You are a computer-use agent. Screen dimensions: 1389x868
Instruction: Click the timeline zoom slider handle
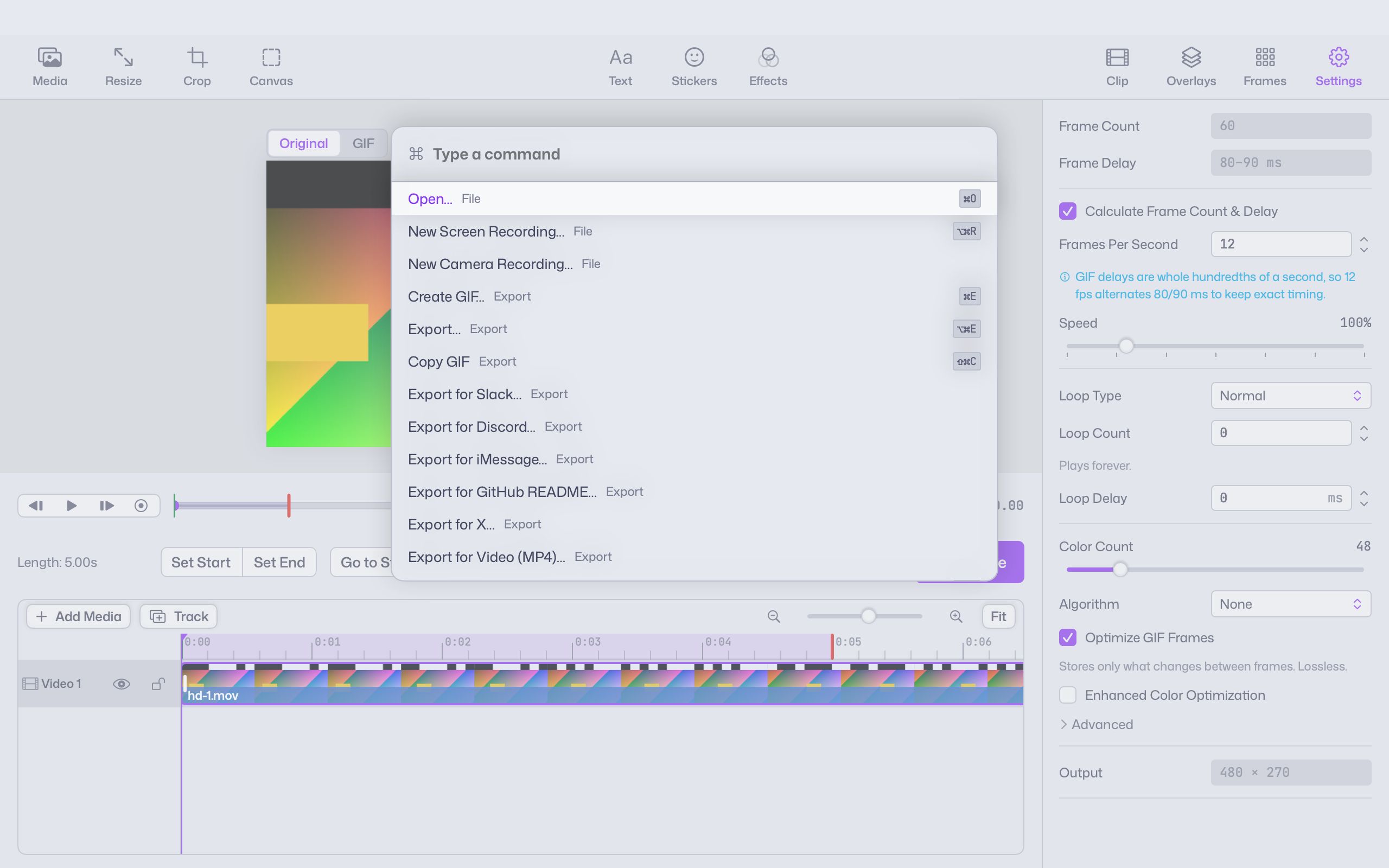click(869, 617)
